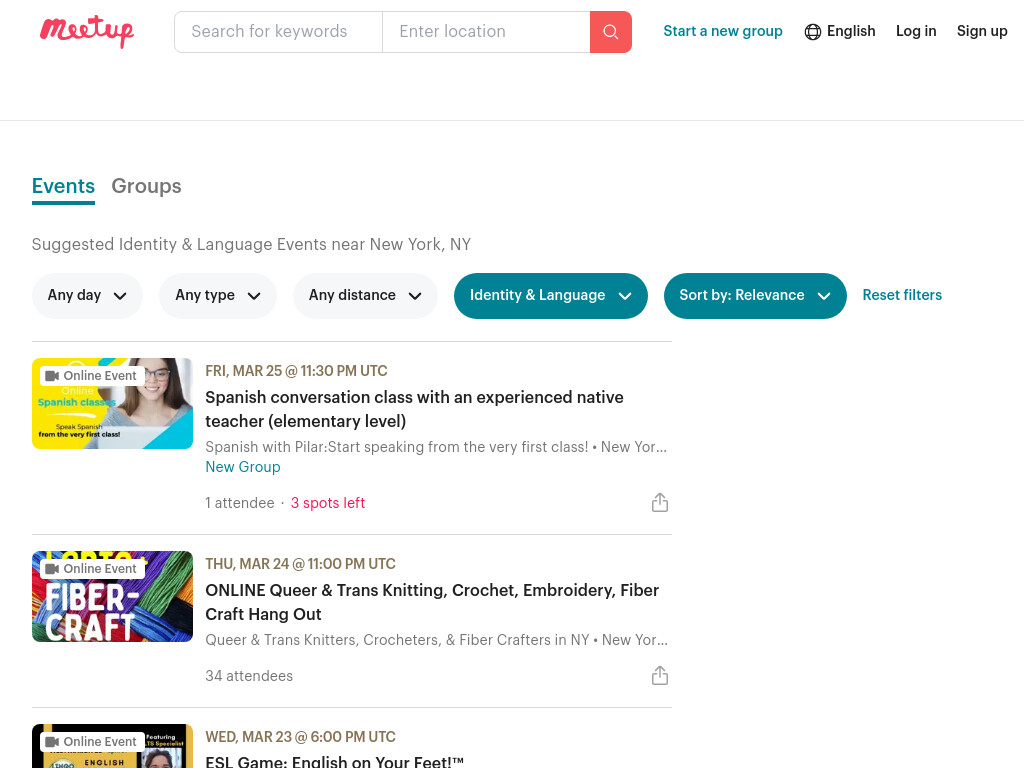Share the Spanish conversation class event
1024x768 pixels.
coord(660,503)
